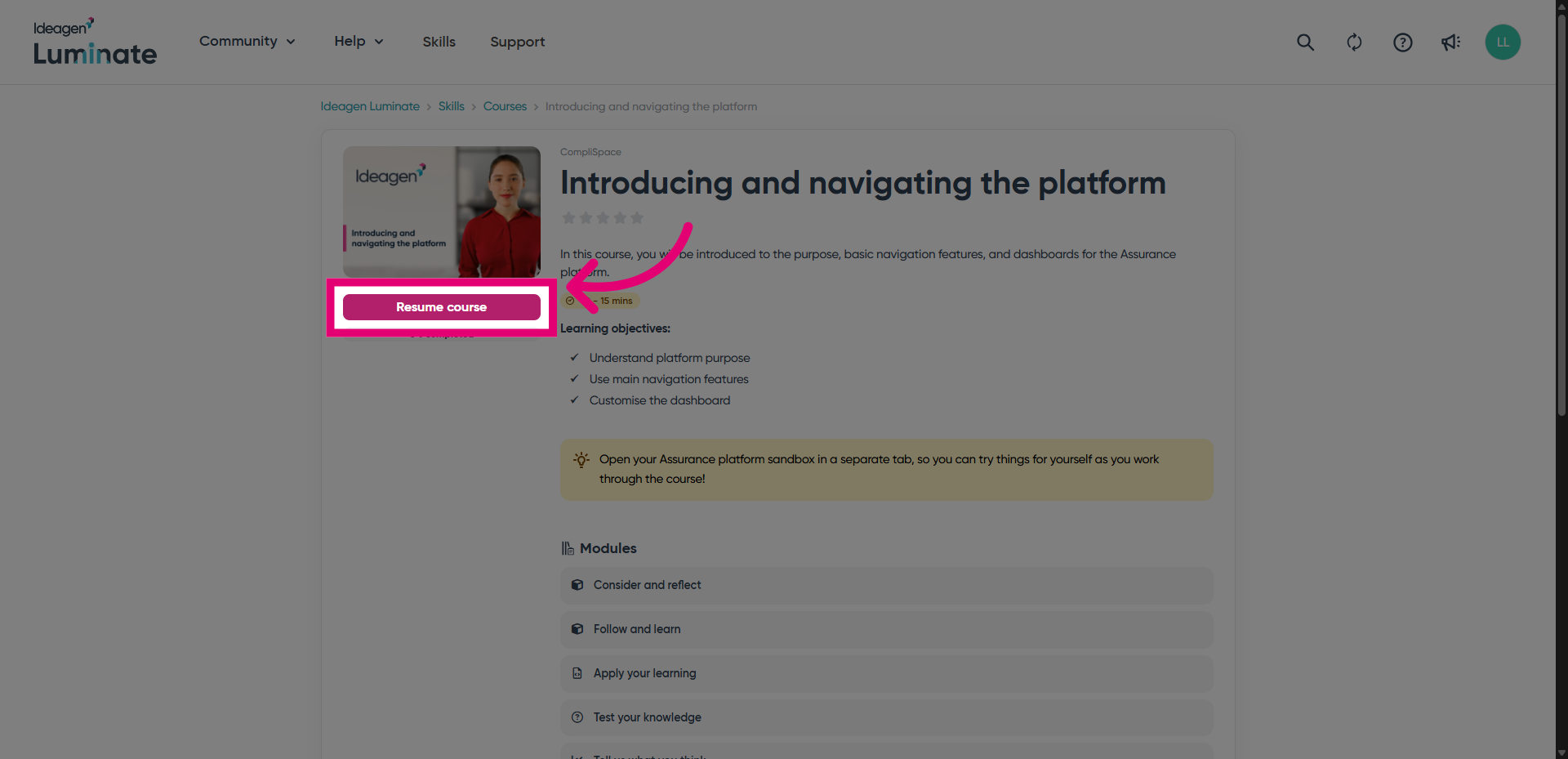Open the search magnifier icon

click(x=1305, y=42)
